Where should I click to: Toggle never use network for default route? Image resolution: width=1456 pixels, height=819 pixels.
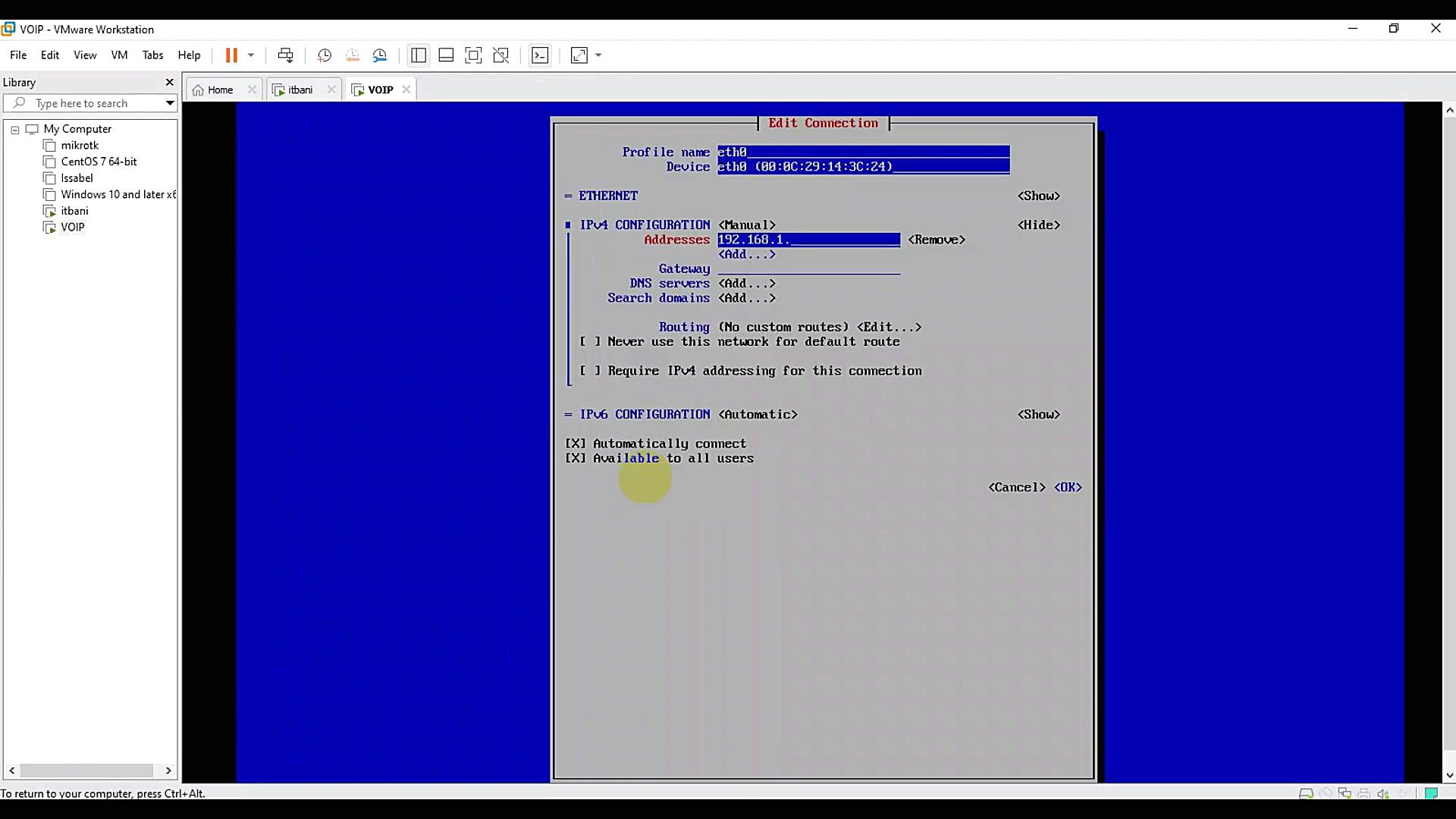pyautogui.click(x=590, y=341)
